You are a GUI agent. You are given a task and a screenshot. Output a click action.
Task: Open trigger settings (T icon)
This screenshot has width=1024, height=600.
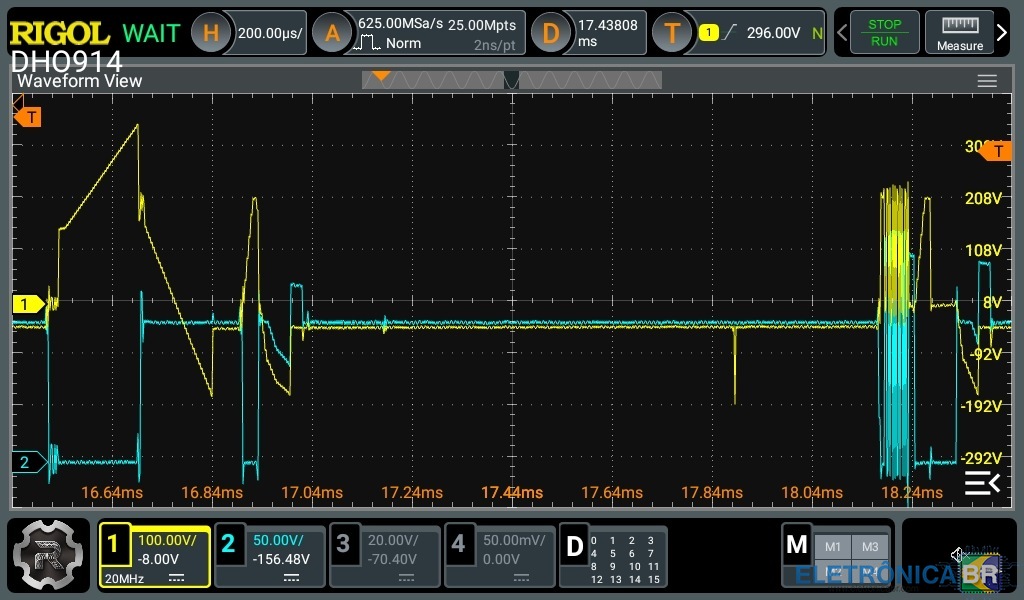click(672, 33)
